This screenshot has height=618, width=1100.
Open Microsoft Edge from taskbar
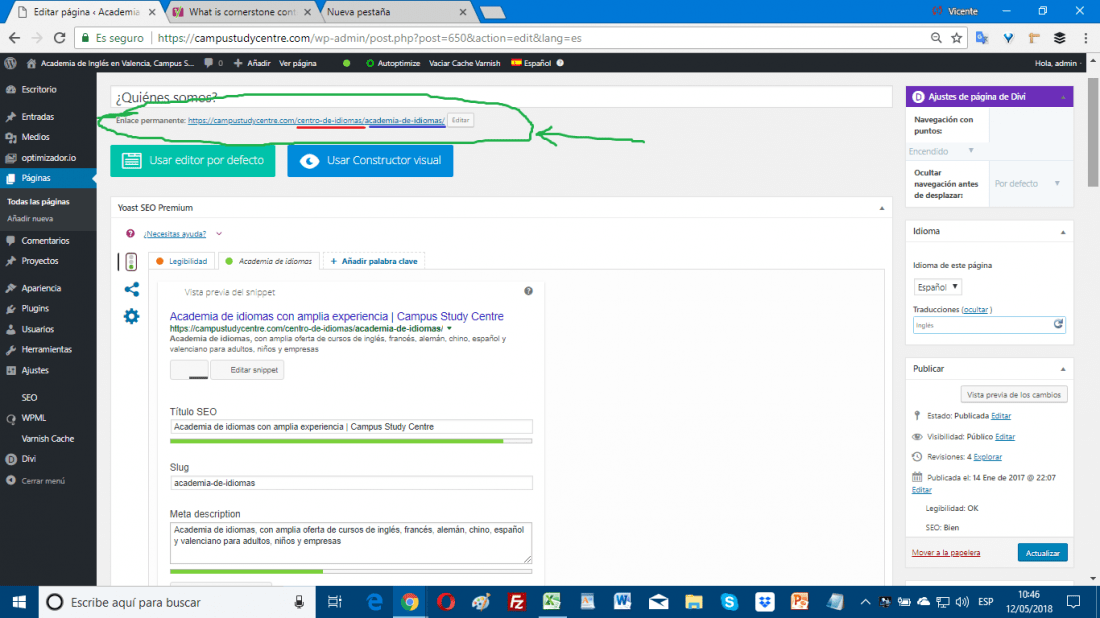coord(375,602)
